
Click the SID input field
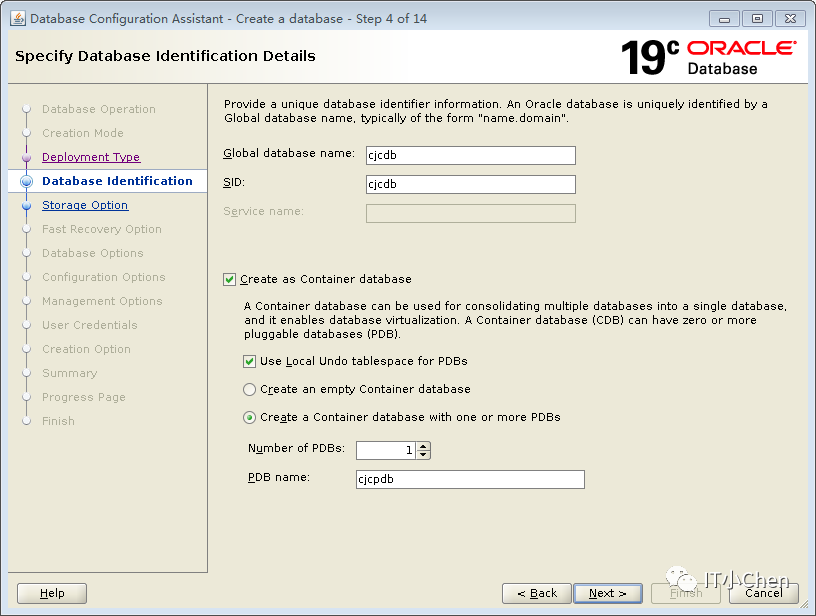tap(470, 184)
